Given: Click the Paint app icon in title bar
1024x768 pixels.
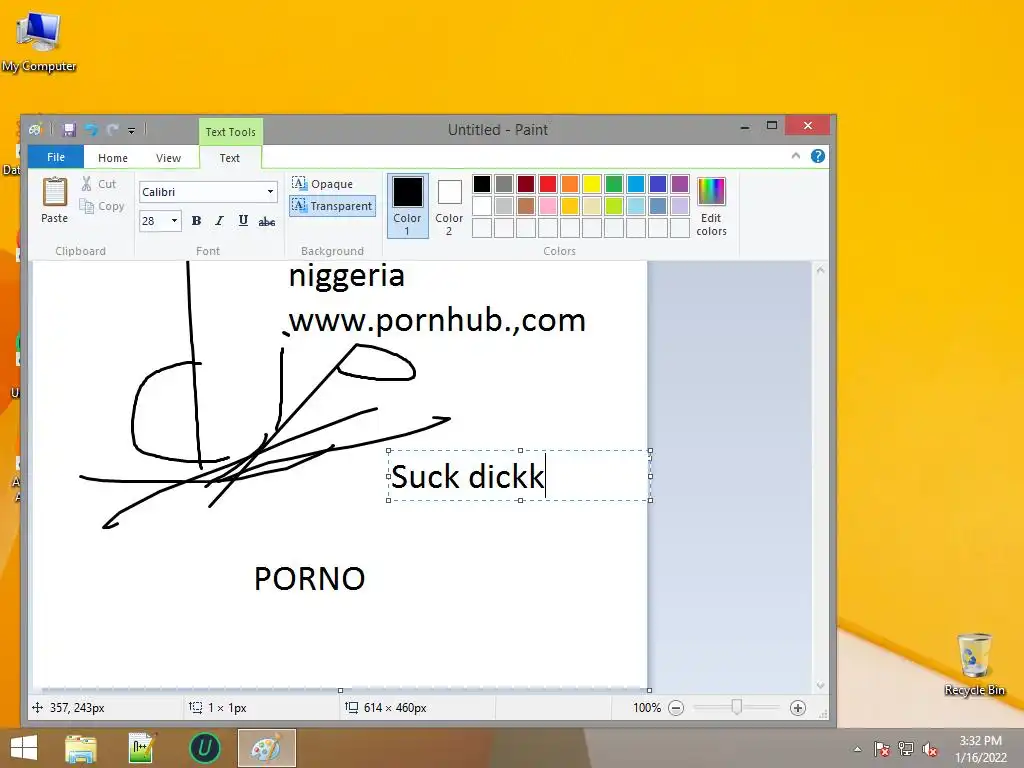Looking at the screenshot, I should (36, 129).
